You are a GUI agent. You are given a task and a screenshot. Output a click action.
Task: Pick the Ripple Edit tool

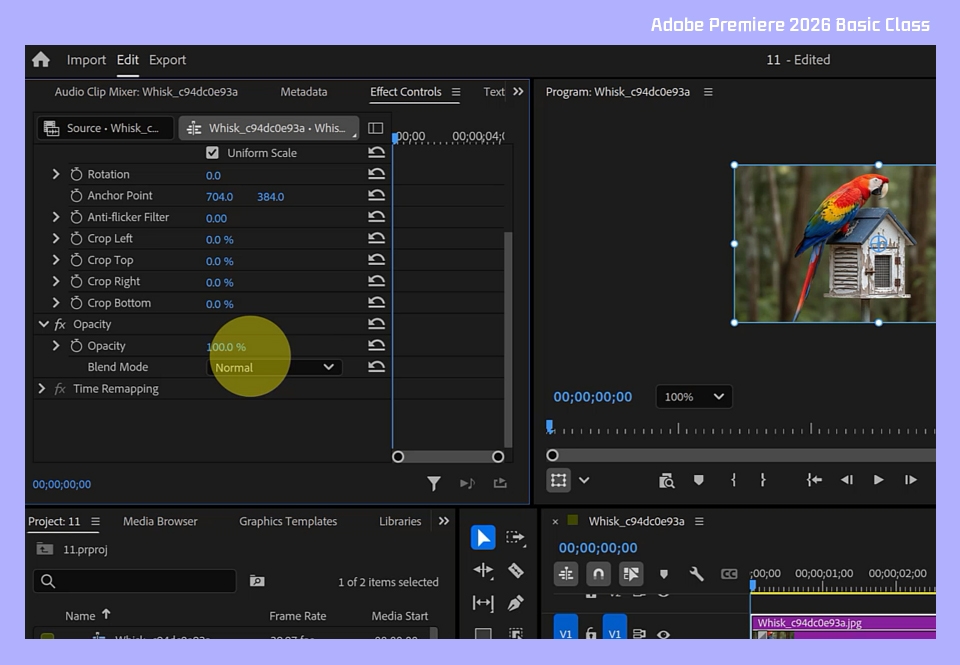(x=483, y=570)
